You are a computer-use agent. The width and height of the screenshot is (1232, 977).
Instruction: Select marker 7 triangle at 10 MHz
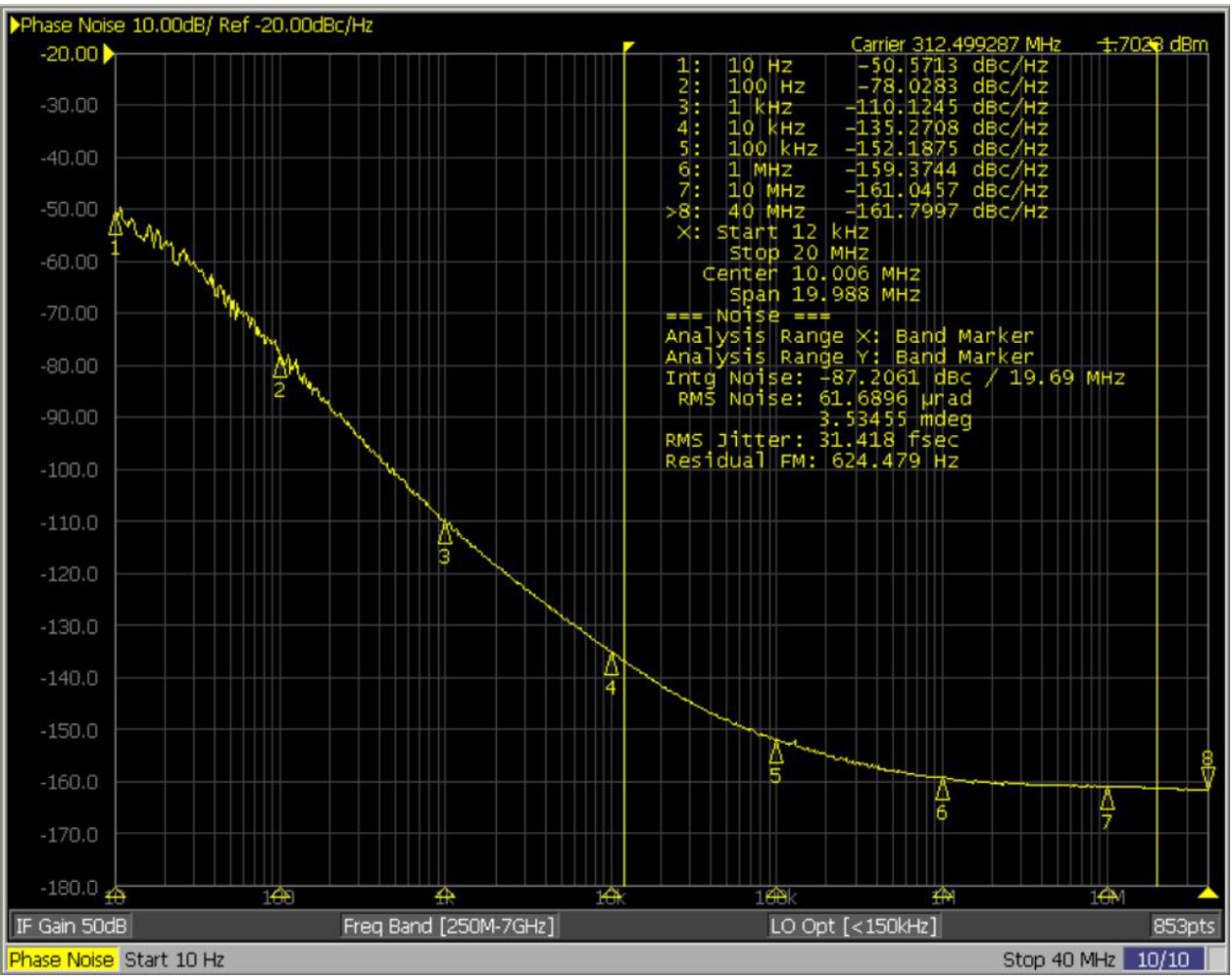[x=1107, y=800]
